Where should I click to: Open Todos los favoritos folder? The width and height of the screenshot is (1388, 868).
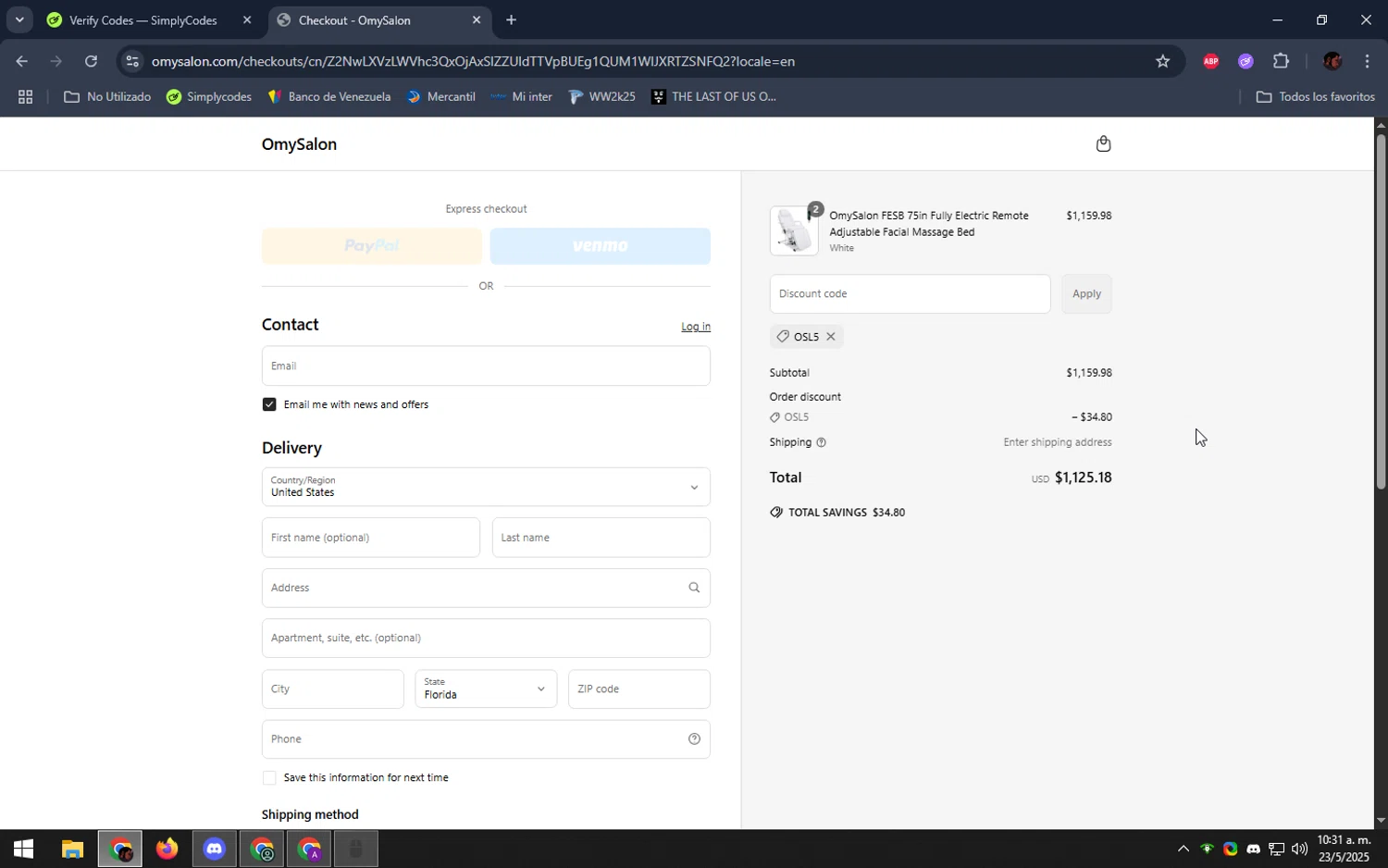pyautogui.click(x=1315, y=96)
